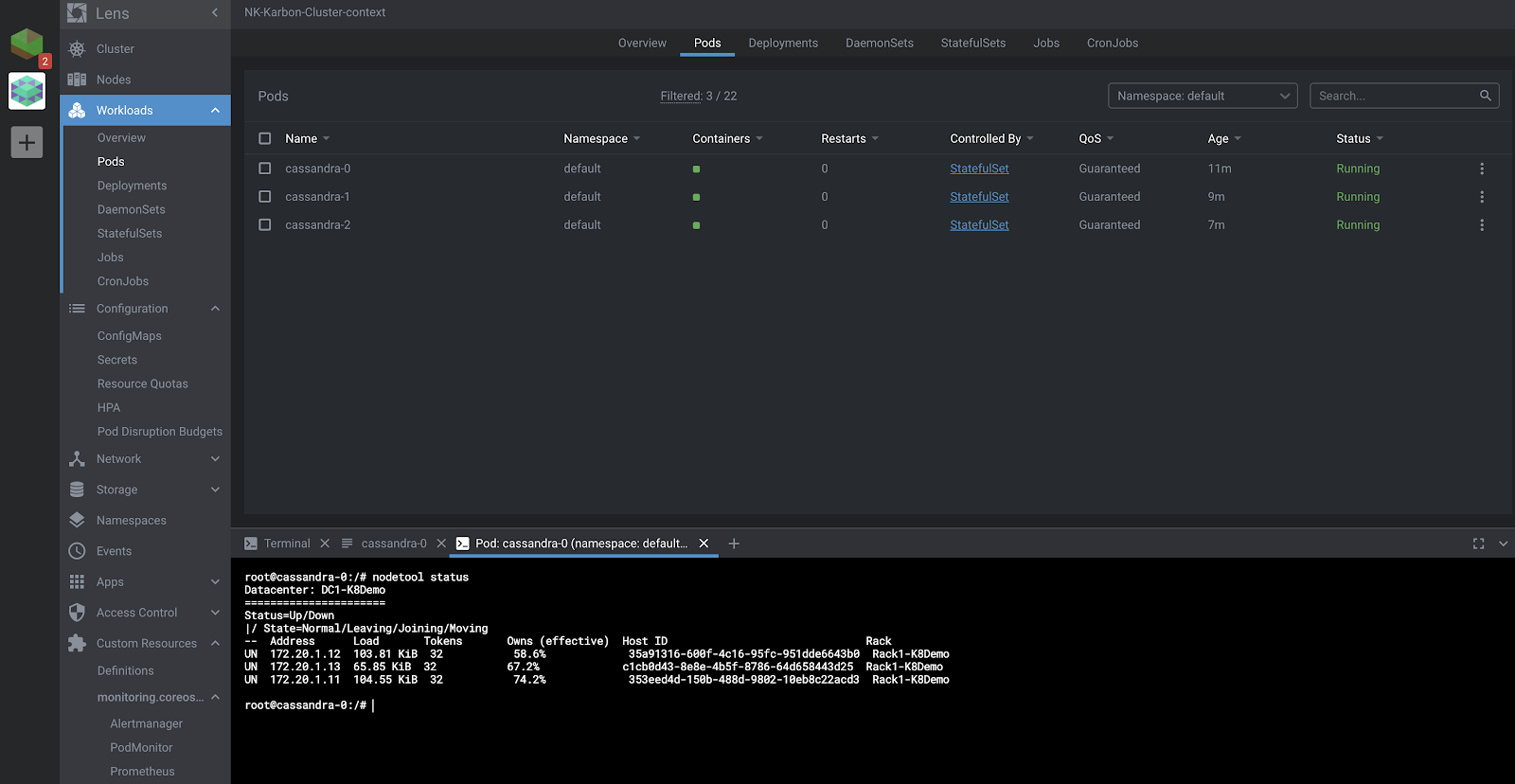Close the Terminal tab
The image size is (1515, 784).
coord(325,543)
